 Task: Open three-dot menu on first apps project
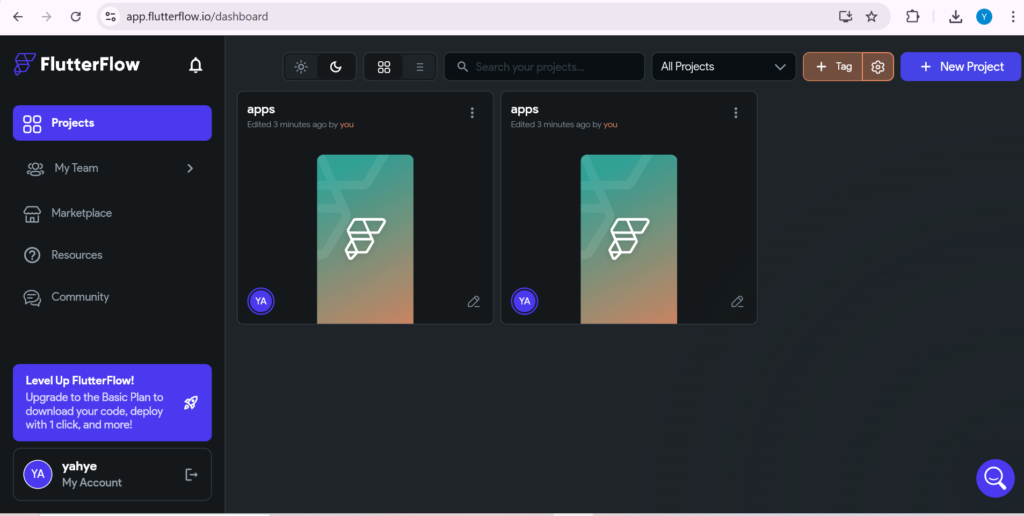[472, 113]
